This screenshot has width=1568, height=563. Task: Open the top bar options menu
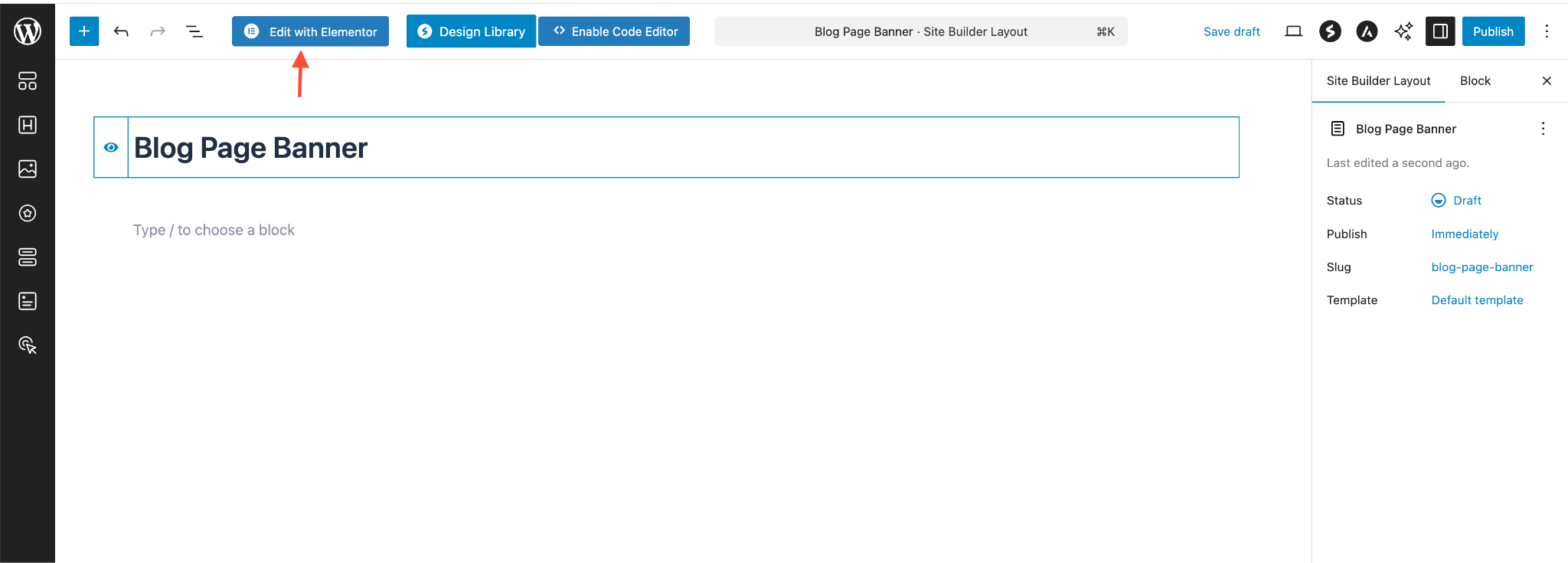pyautogui.click(x=1547, y=31)
